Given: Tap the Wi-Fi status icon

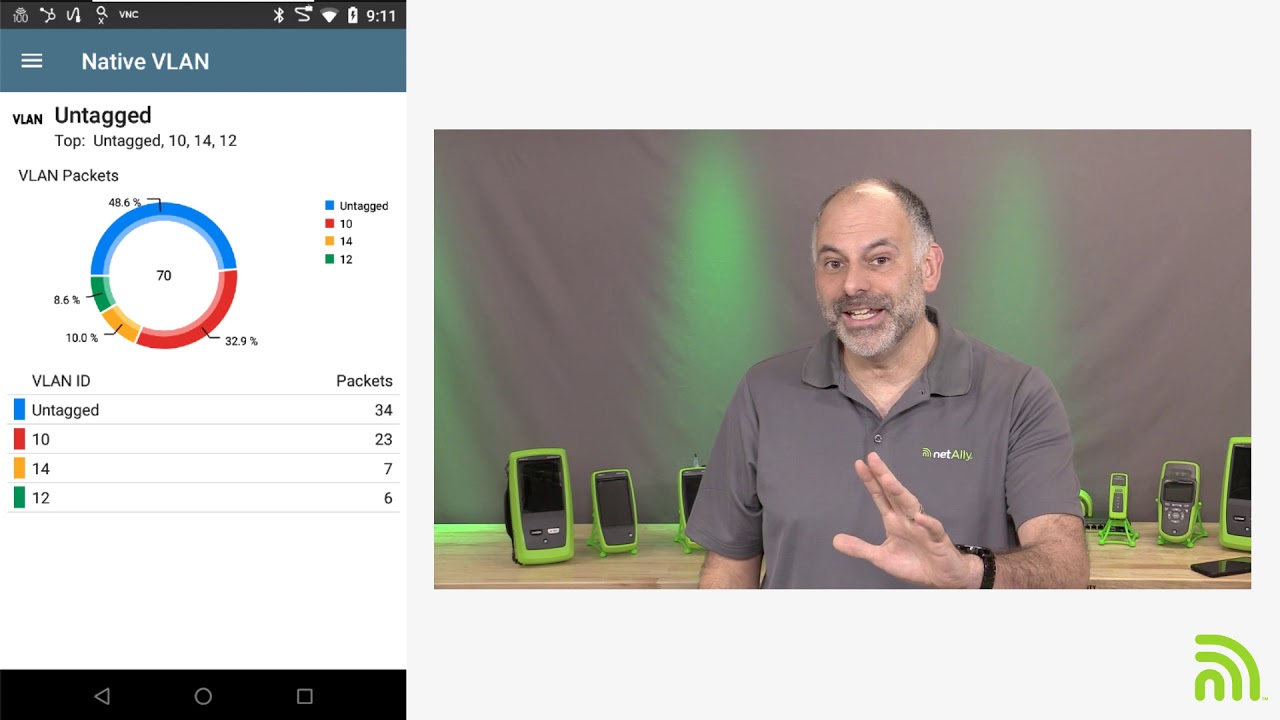Looking at the screenshot, I should click(329, 16).
